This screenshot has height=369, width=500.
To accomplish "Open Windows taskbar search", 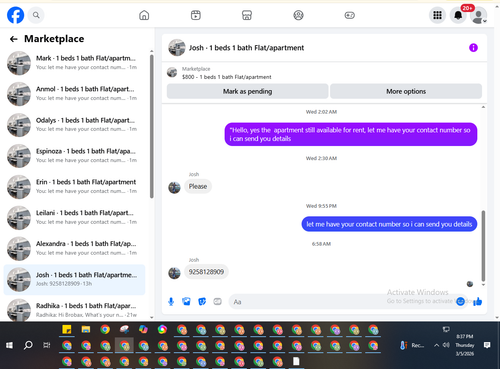I will [28, 345].
